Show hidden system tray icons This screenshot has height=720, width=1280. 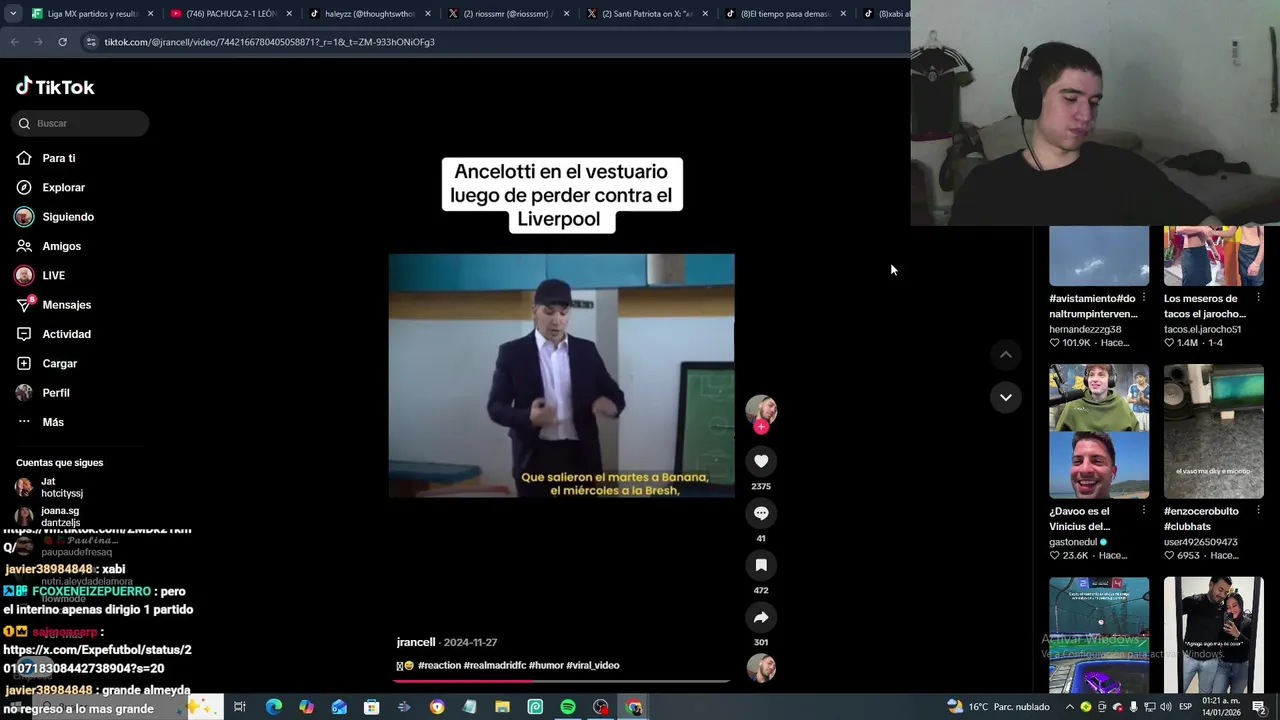(1069, 707)
